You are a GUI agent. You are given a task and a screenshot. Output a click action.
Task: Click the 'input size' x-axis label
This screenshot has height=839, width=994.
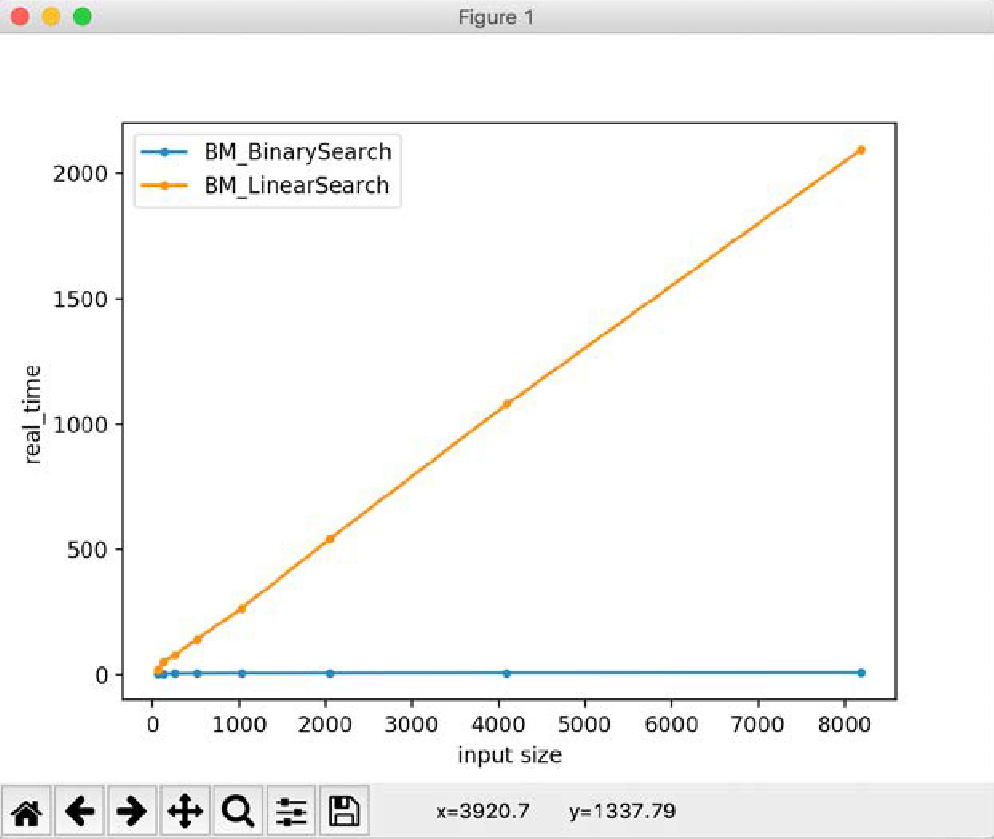tap(509, 755)
